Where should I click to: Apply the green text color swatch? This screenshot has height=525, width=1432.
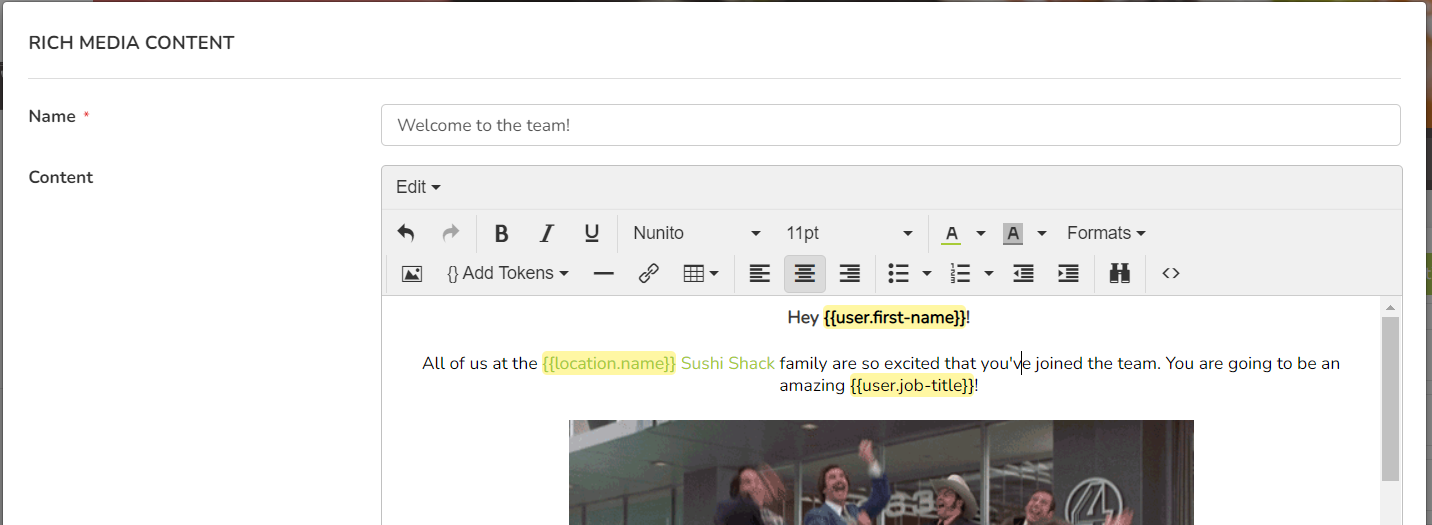[x=951, y=233]
